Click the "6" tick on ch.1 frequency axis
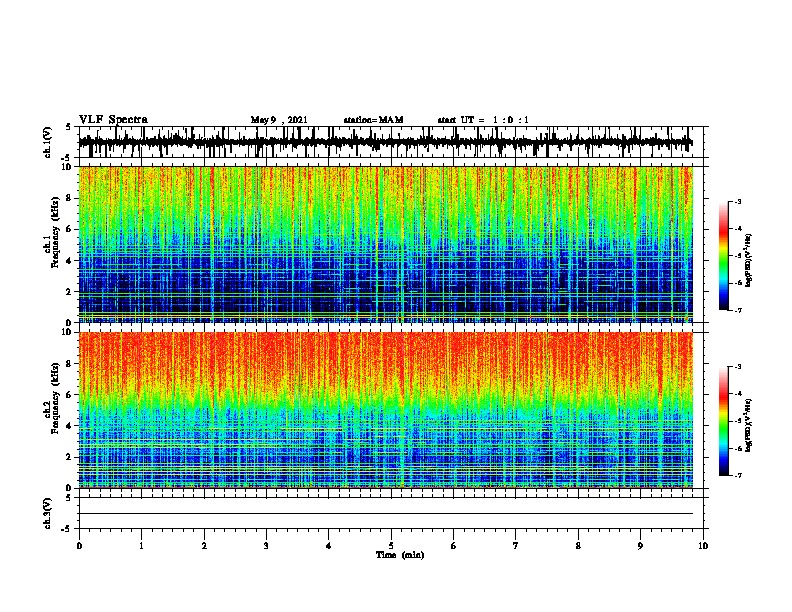792x612 pixels. coord(70,230)
